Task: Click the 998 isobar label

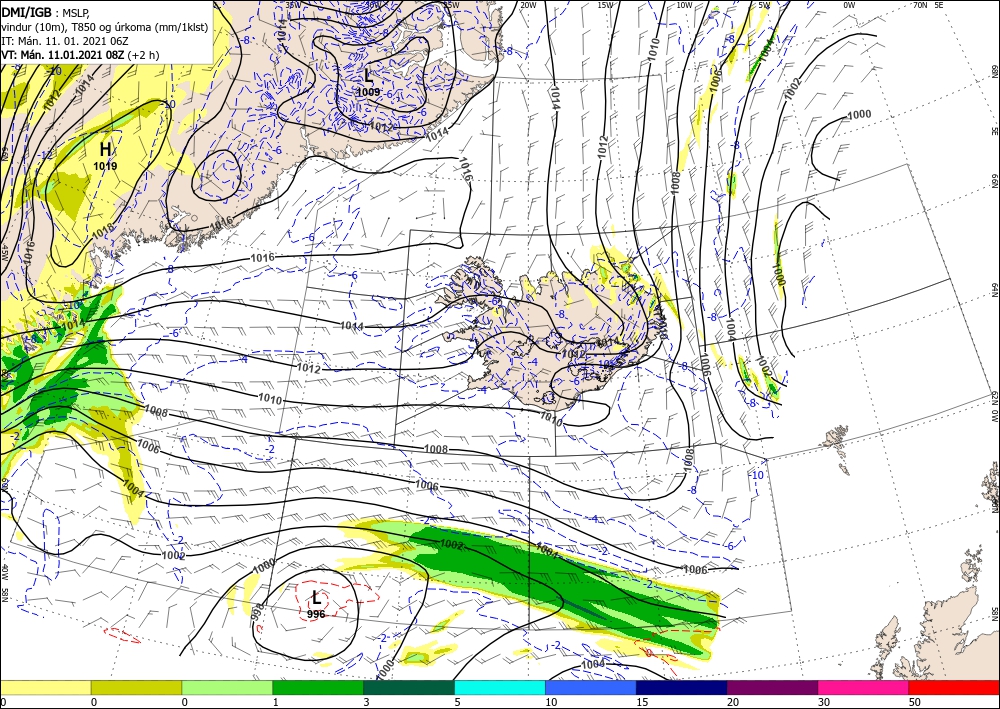Action: 259,611
